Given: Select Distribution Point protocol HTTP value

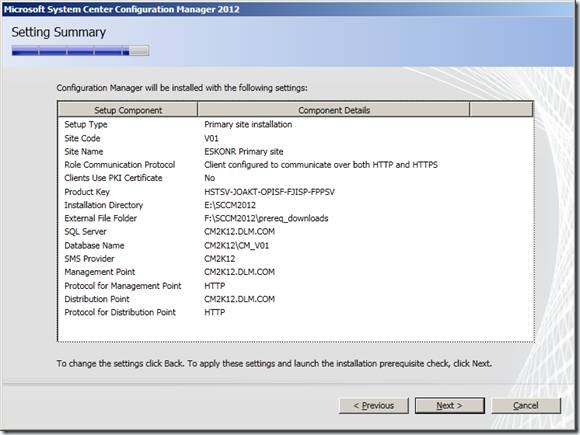Looking at the screenshot, I should tap(215, 312).
